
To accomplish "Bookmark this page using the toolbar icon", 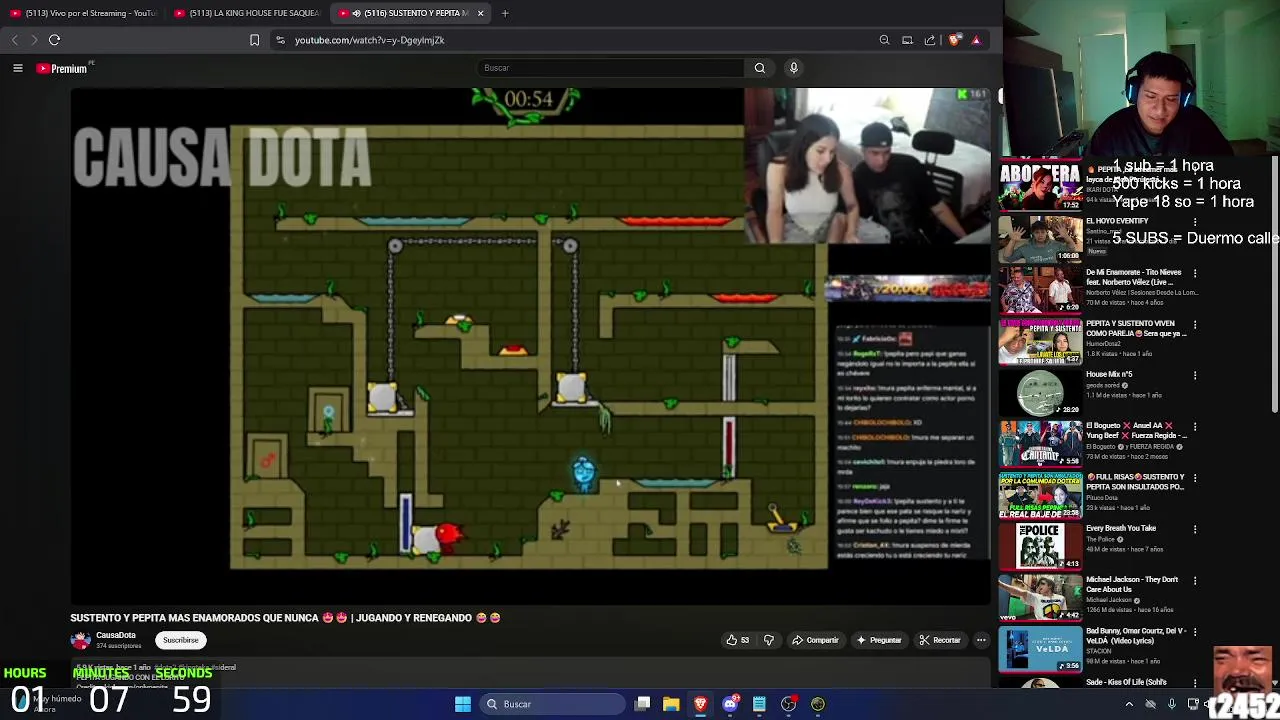I will coord(254,40).
